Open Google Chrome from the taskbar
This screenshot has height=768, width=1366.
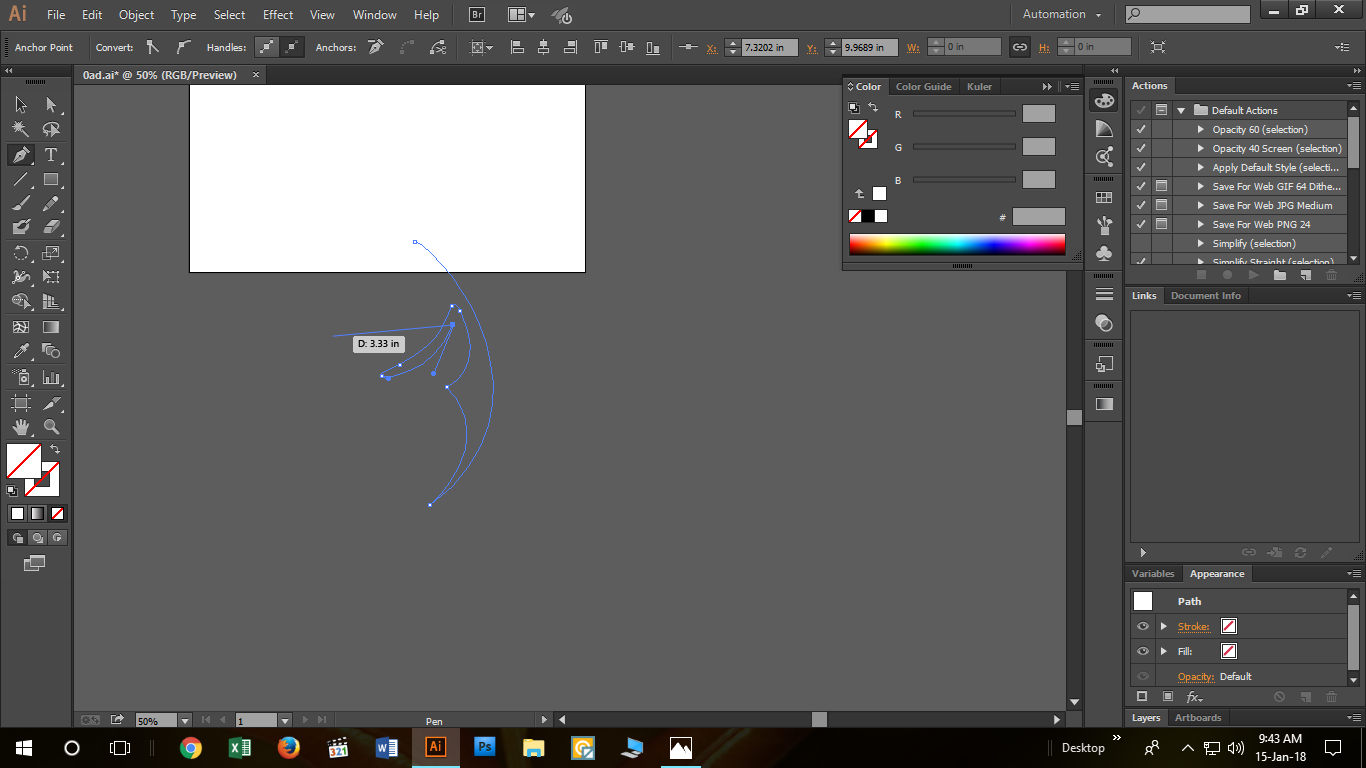pos(190,747)
